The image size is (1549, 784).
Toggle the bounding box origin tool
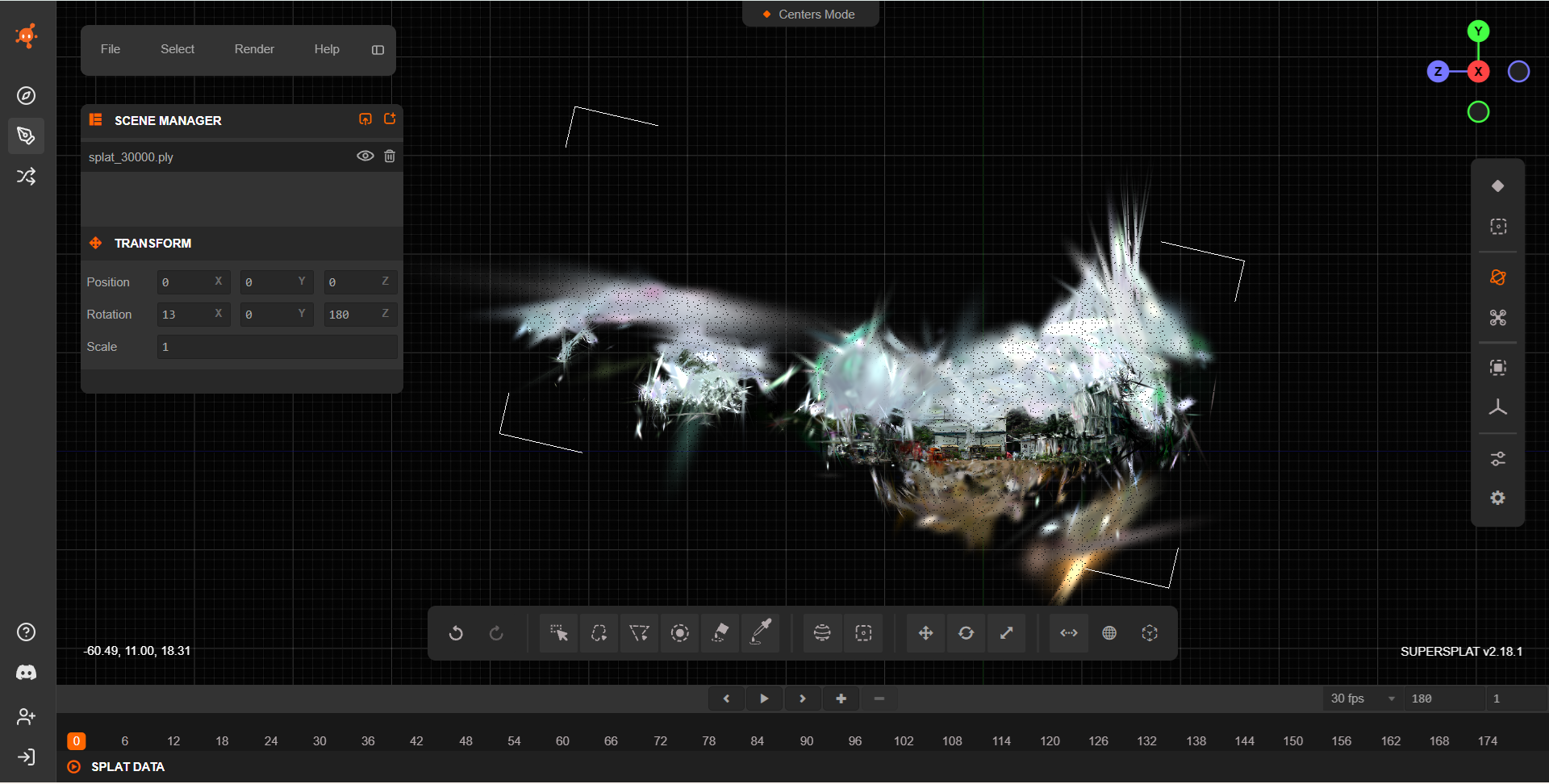(x=1150, y=633)
